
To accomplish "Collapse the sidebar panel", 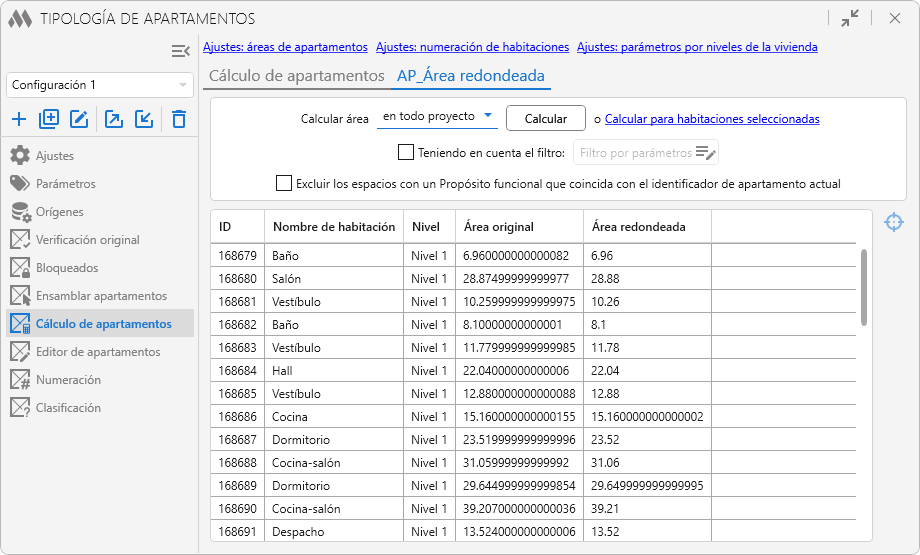I will (x=180, y=51).
